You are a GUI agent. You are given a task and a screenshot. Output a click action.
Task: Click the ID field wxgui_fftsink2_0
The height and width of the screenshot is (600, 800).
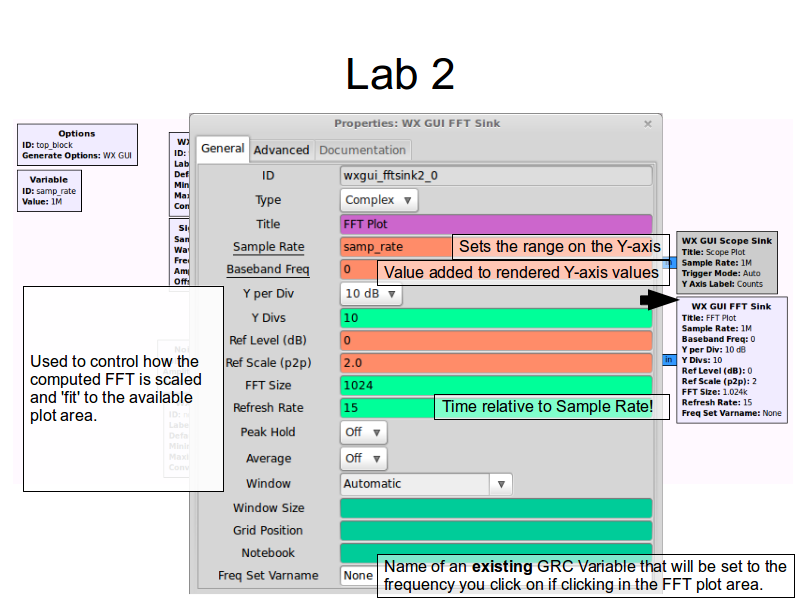pyautogui.click(x=496, y=175)
